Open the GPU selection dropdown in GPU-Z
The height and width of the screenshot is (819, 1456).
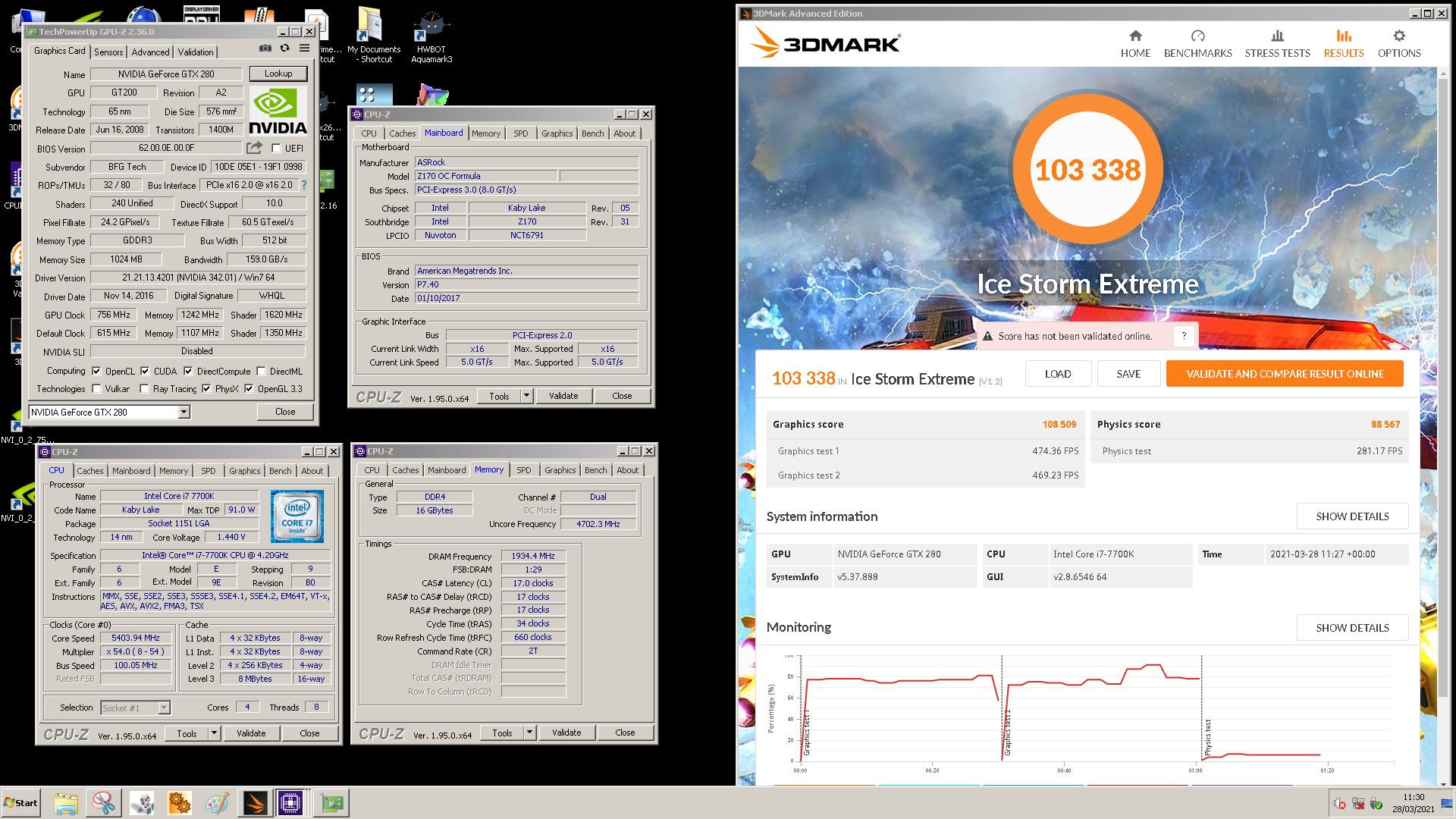point(184,412)
